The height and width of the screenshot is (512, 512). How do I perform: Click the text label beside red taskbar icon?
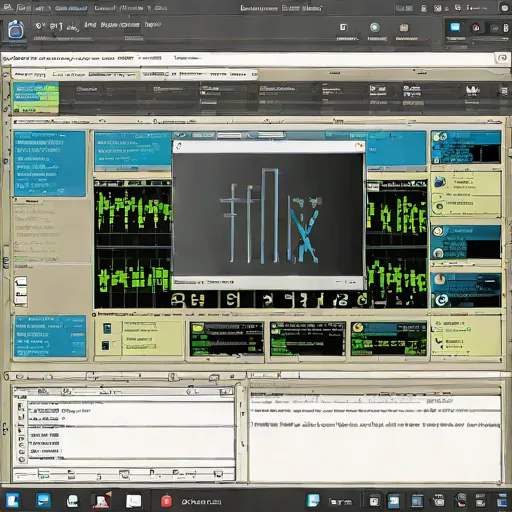201,501
